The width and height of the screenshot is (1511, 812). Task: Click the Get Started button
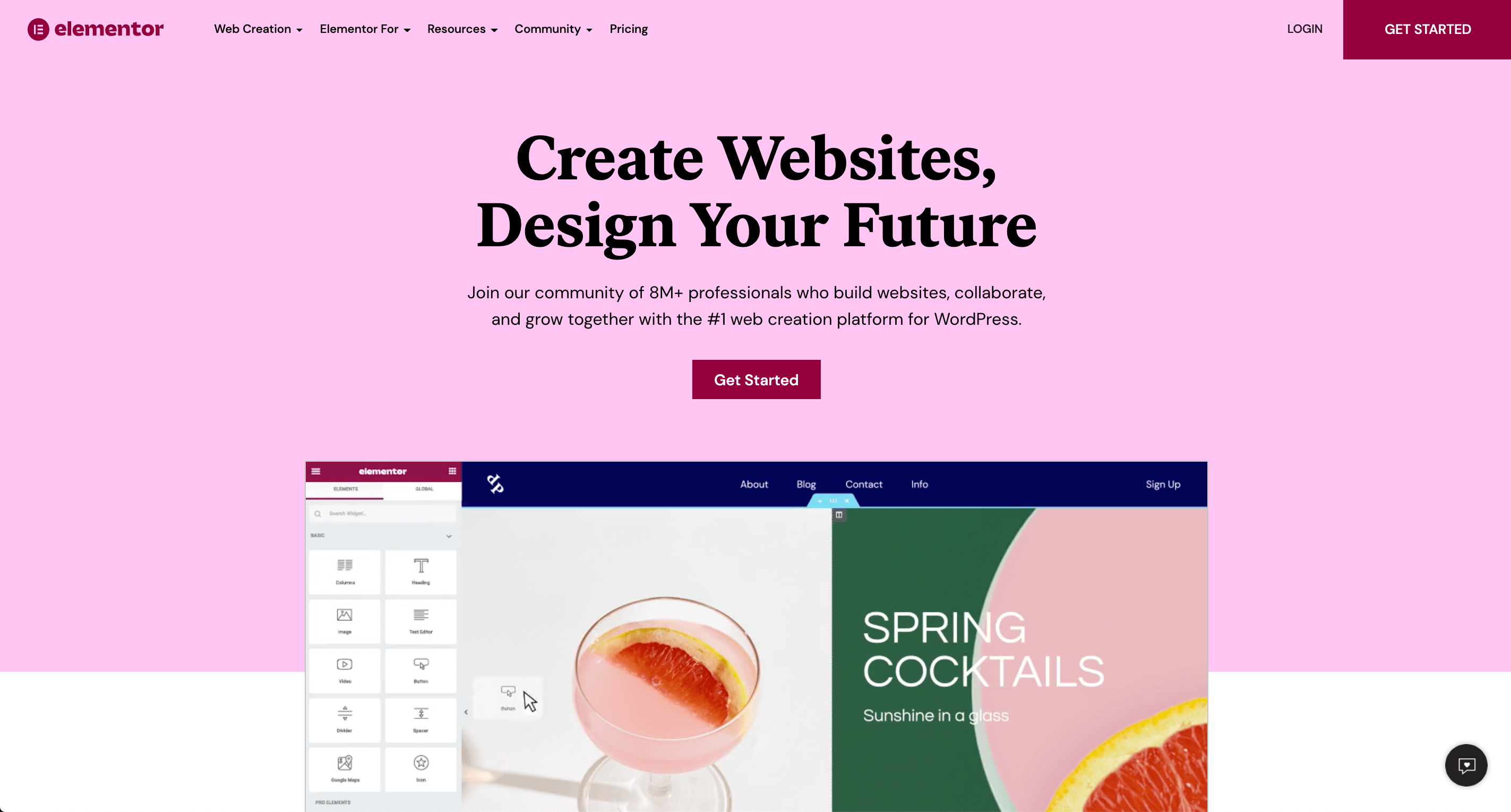click(x=756, y=379)
